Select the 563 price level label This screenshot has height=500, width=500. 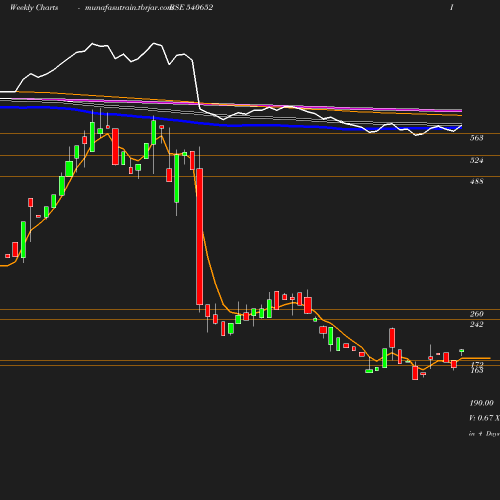click(x=476, y=138)
